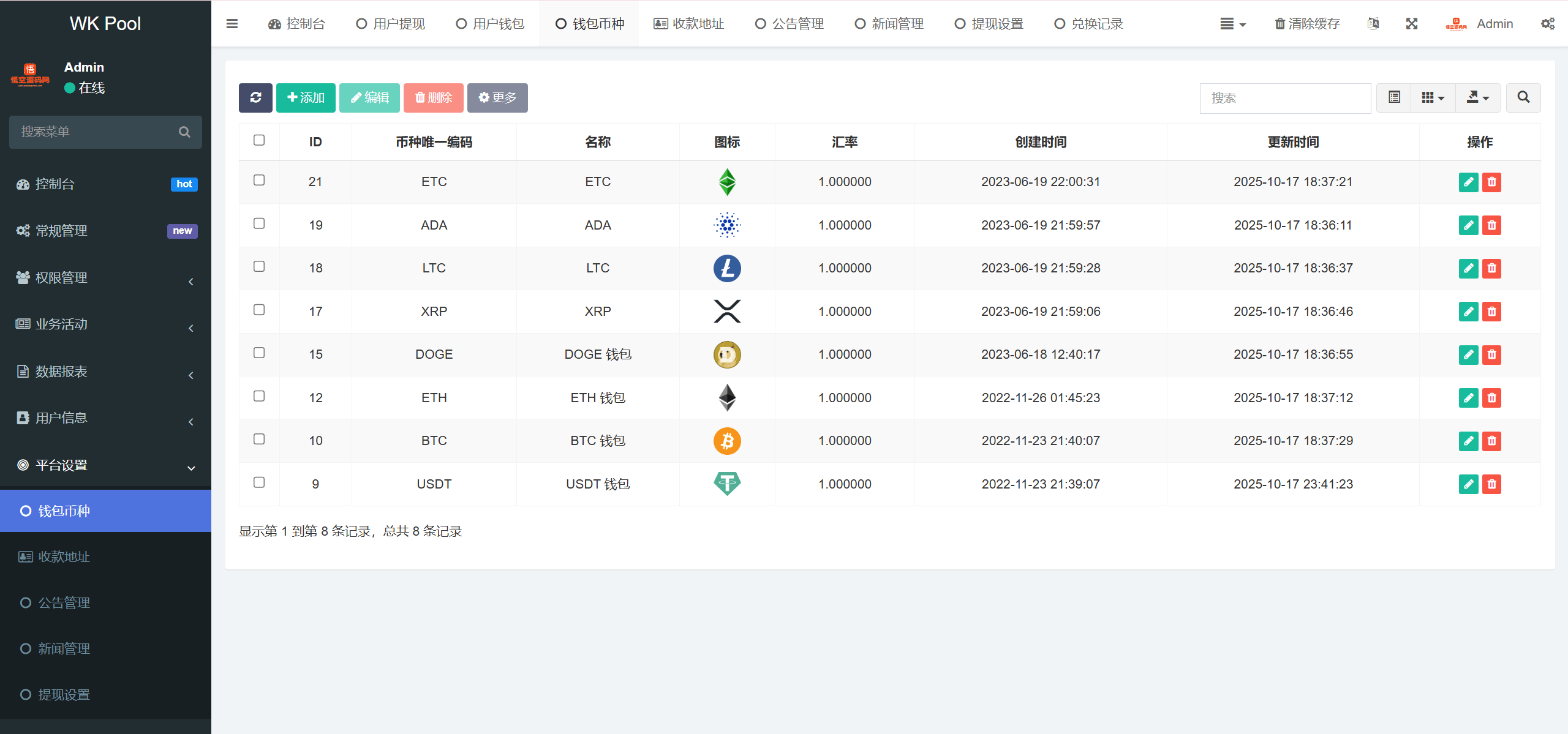Open the language translate icon in header
This screenshot has height=734, width=1568.
point(1373,24)
